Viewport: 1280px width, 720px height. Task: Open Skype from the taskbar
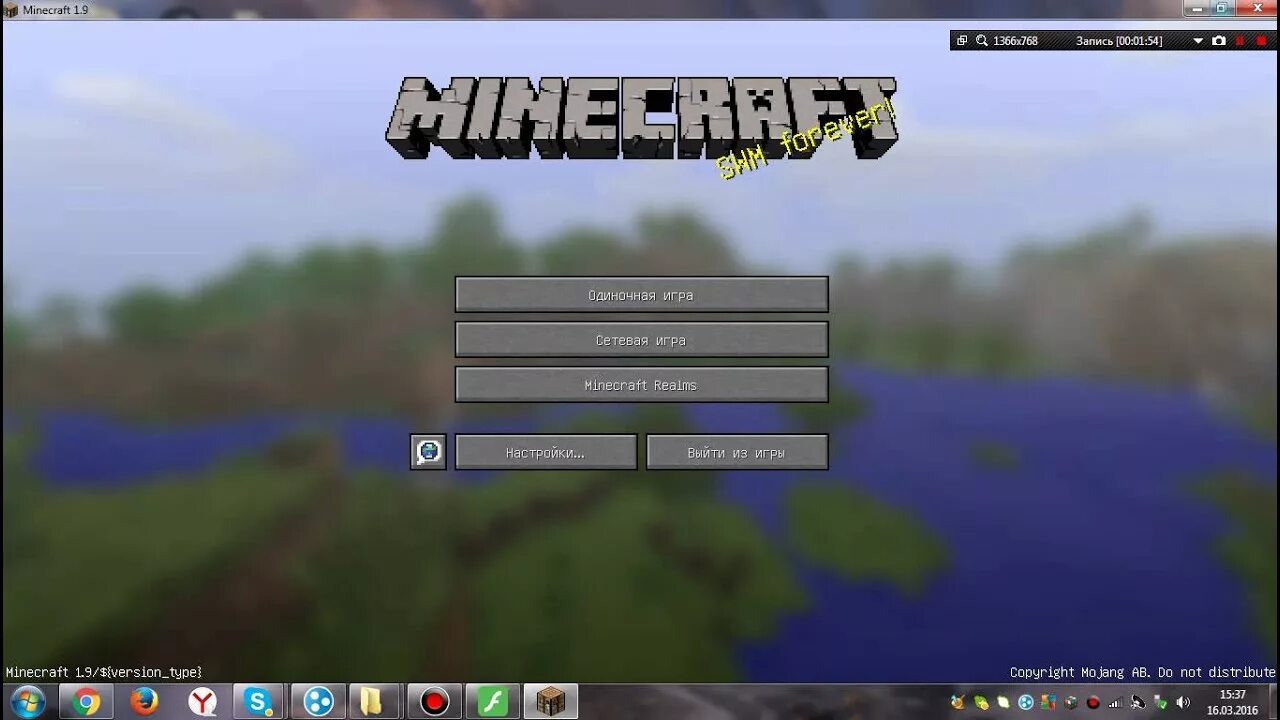(260, 702)
